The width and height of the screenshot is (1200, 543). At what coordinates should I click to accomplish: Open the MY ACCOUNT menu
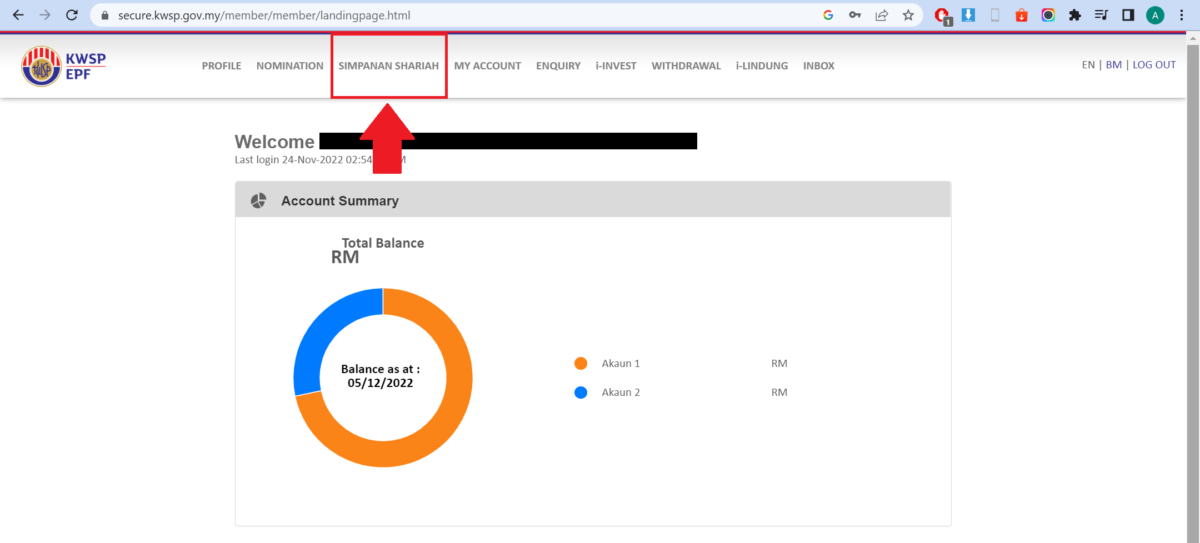(487, 66)
